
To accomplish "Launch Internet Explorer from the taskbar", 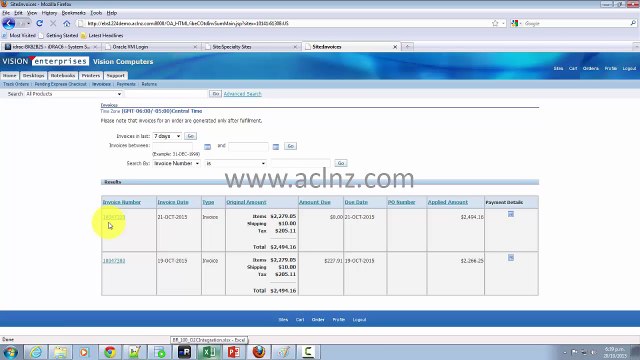I will (x=36, y=352).
